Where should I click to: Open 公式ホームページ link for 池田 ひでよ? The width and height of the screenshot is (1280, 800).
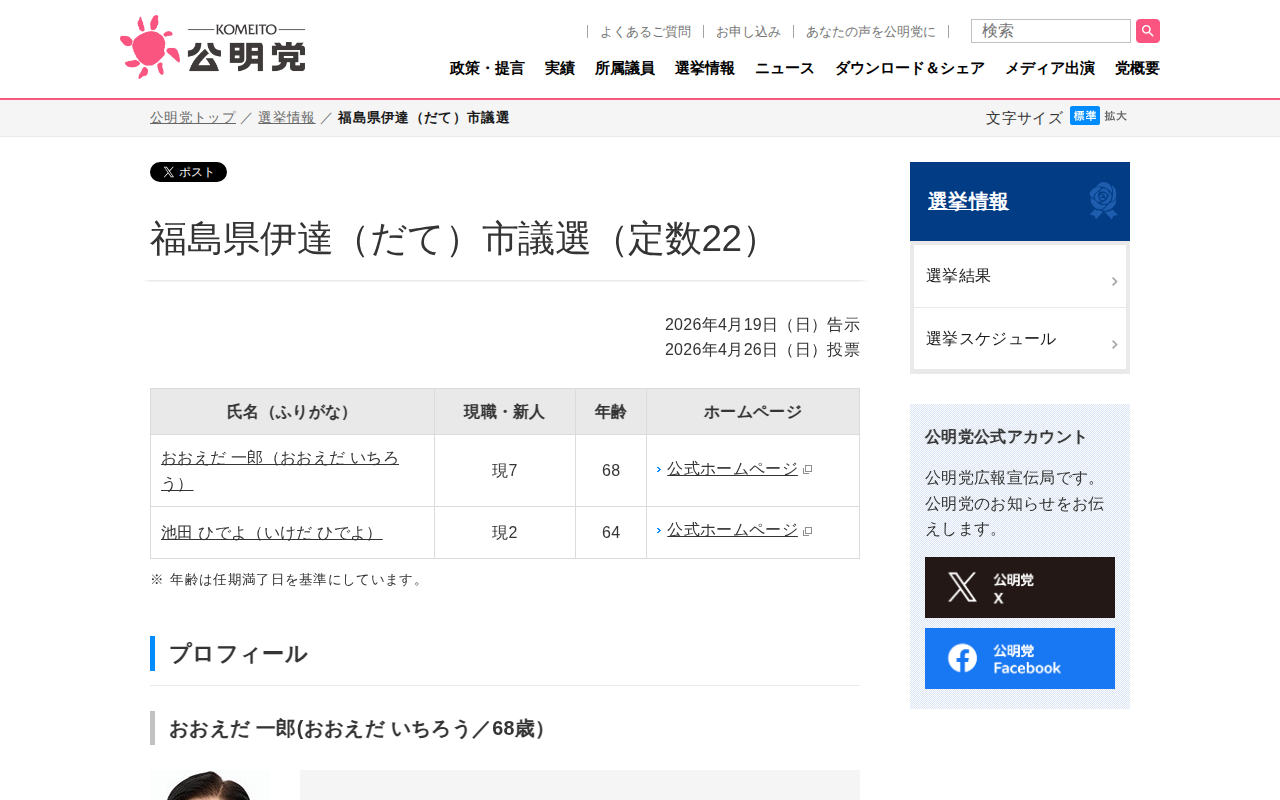tap(732, 530)
